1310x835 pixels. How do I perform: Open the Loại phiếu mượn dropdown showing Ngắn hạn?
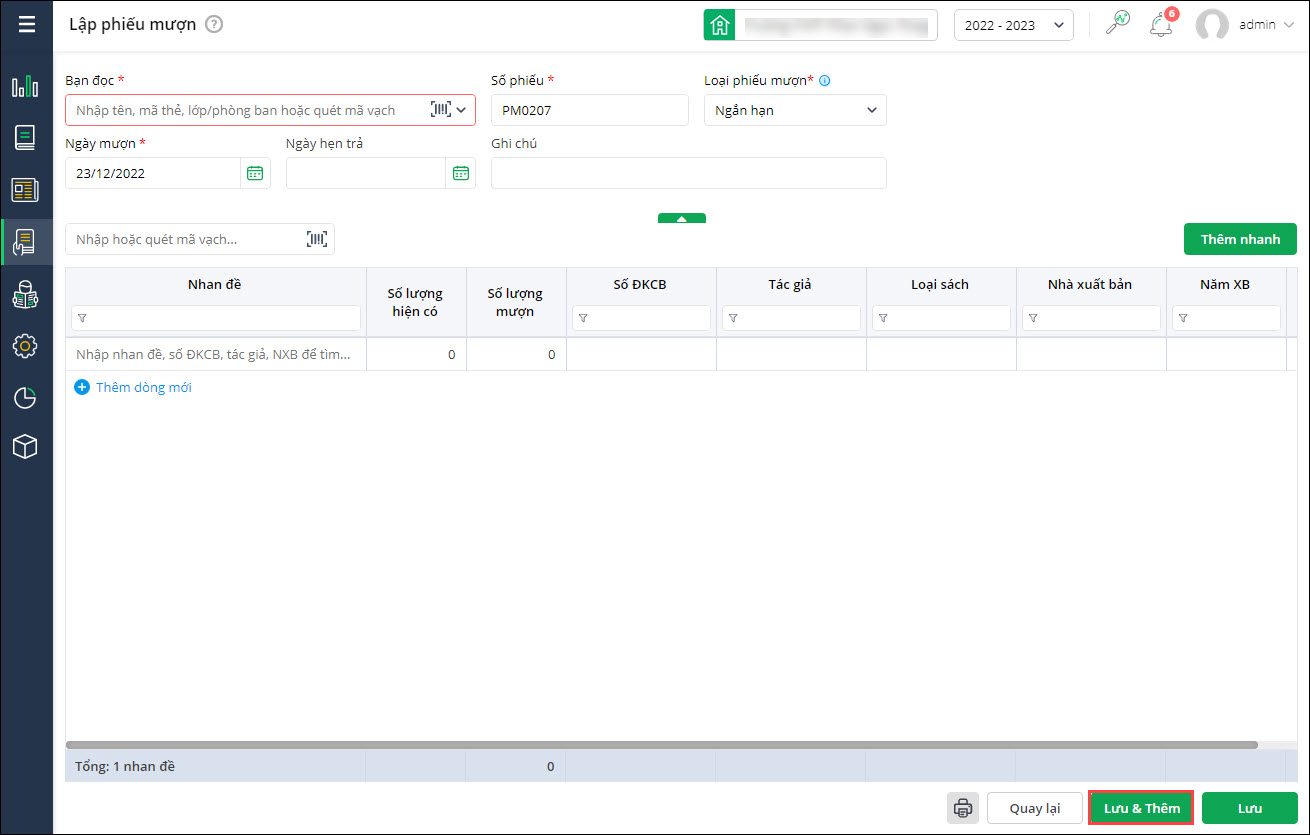point(795,110)
